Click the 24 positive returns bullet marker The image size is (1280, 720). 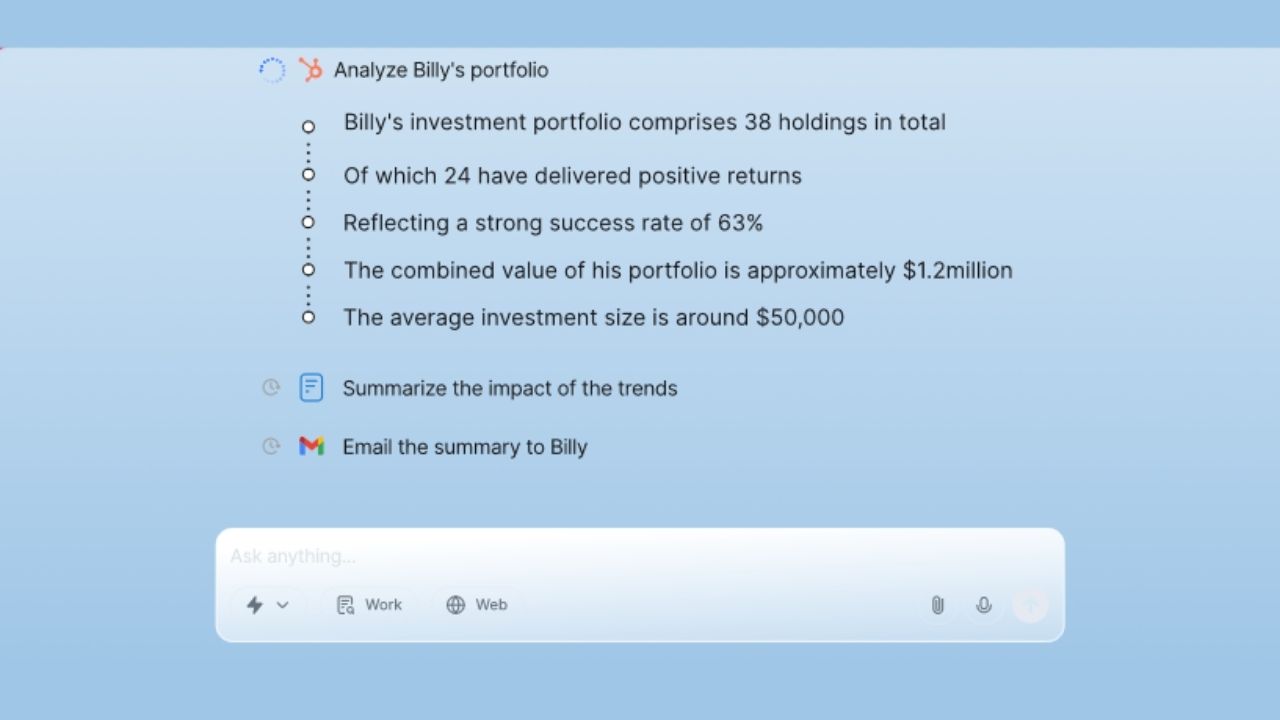(308, 175)
